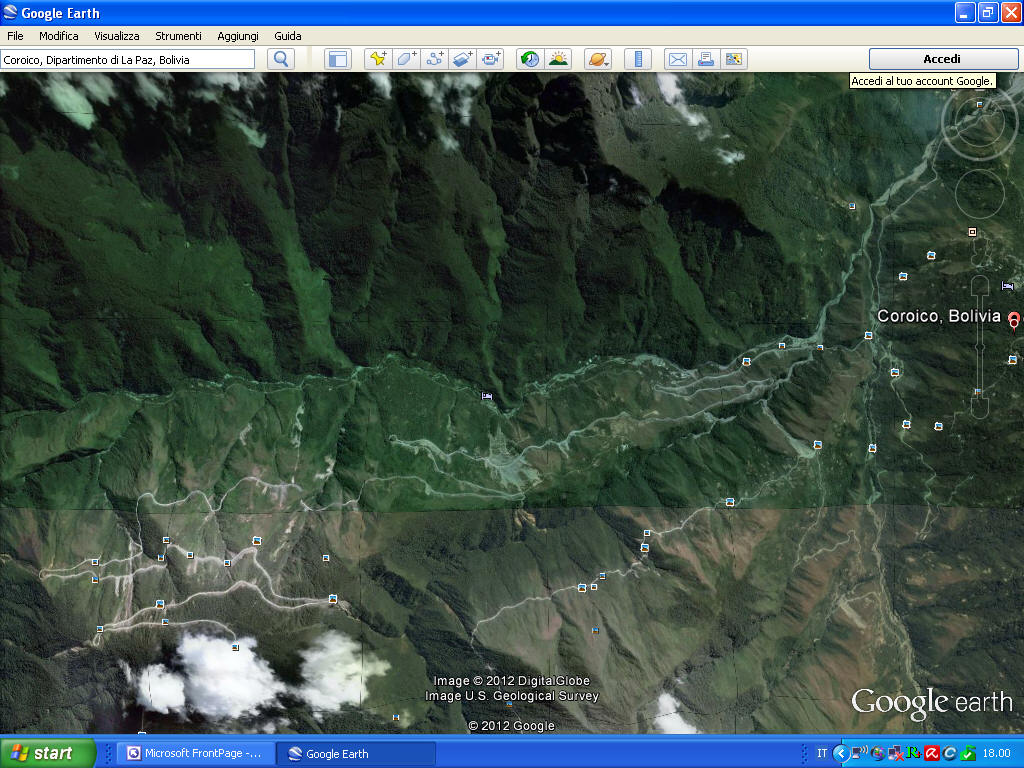Open the Aggiungi menu
Viewport: 1024px width, 768px height.
[x=238, y=36]
